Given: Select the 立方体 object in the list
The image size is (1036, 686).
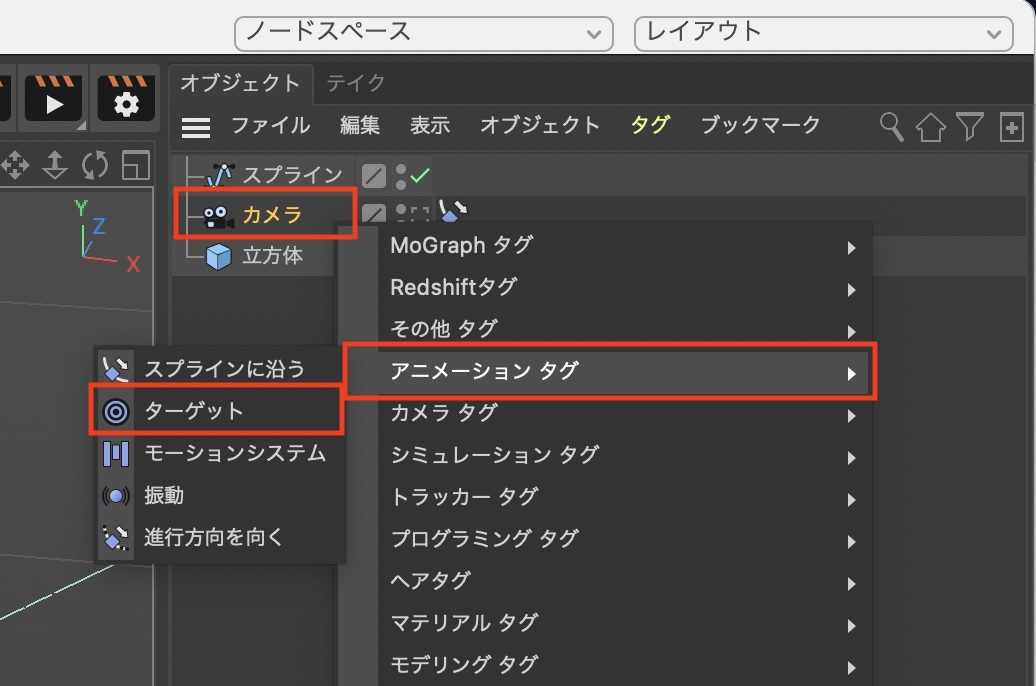Looking at the screenshot, I should pyautogui.click(x=272, y=256).
